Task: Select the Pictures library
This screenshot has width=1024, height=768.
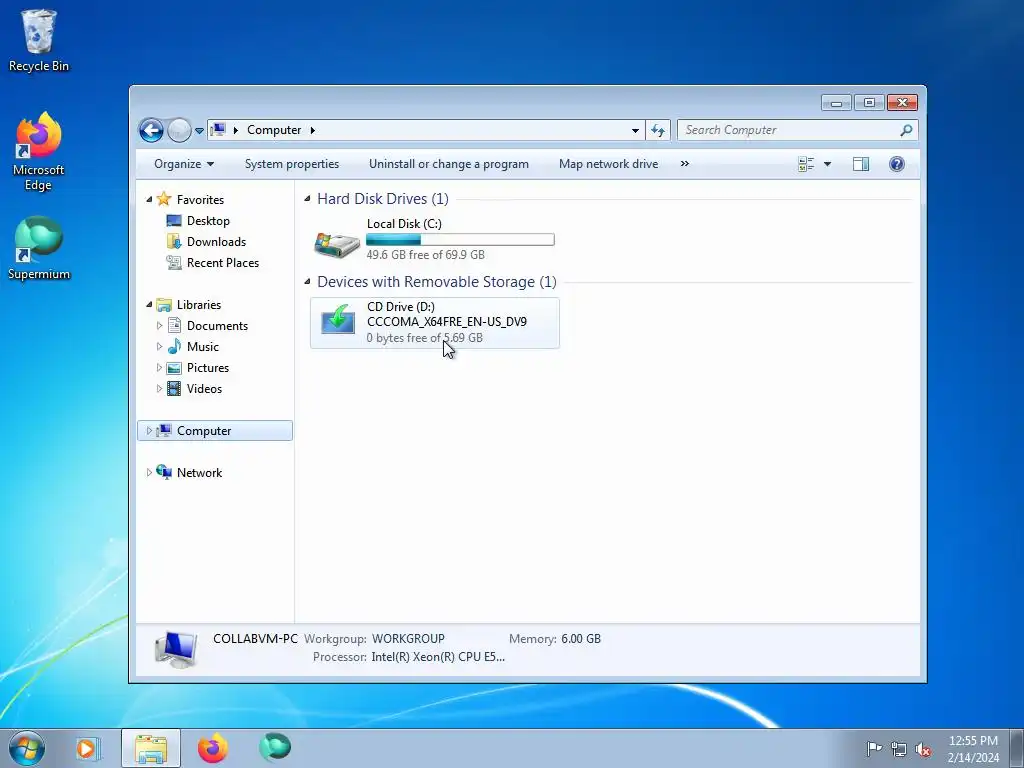Action: pyautogui.click(x=208, y=368)
